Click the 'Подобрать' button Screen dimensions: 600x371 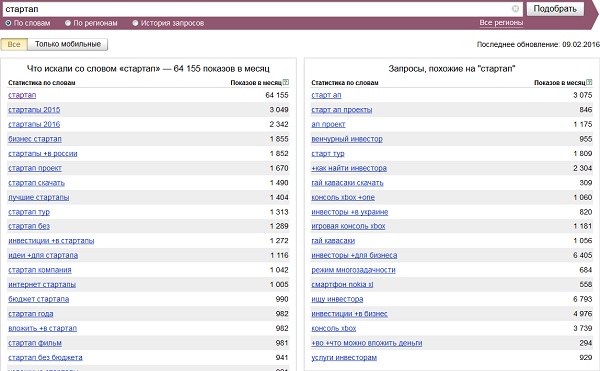tap(555, 9)
